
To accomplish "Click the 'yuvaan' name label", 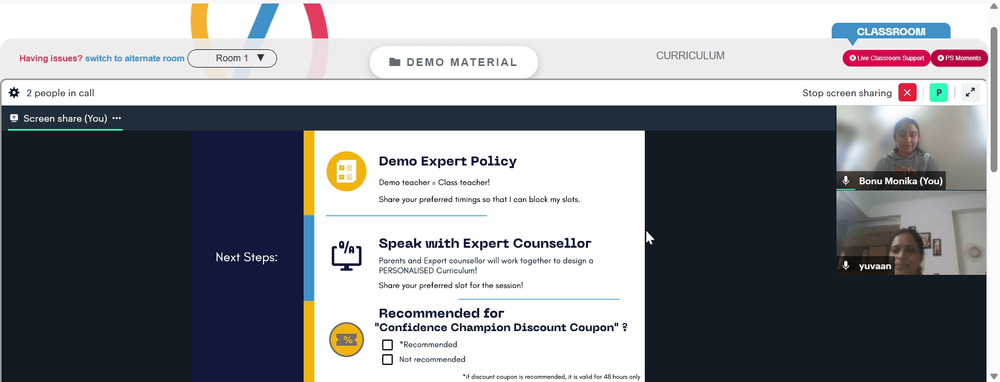I will click(874, 265).
